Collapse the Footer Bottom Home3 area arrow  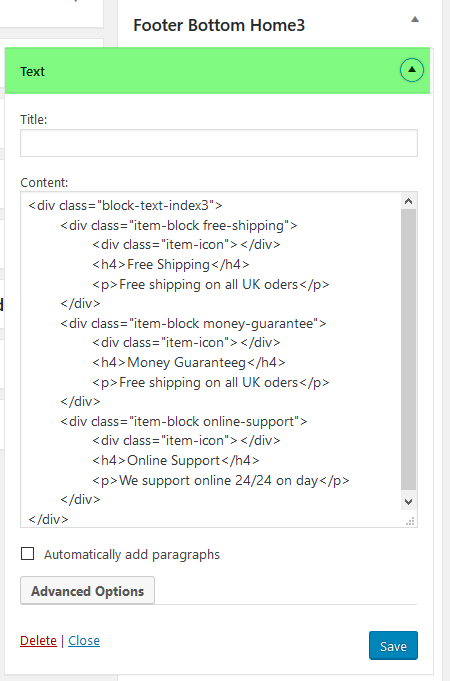[x=415, y=20]
